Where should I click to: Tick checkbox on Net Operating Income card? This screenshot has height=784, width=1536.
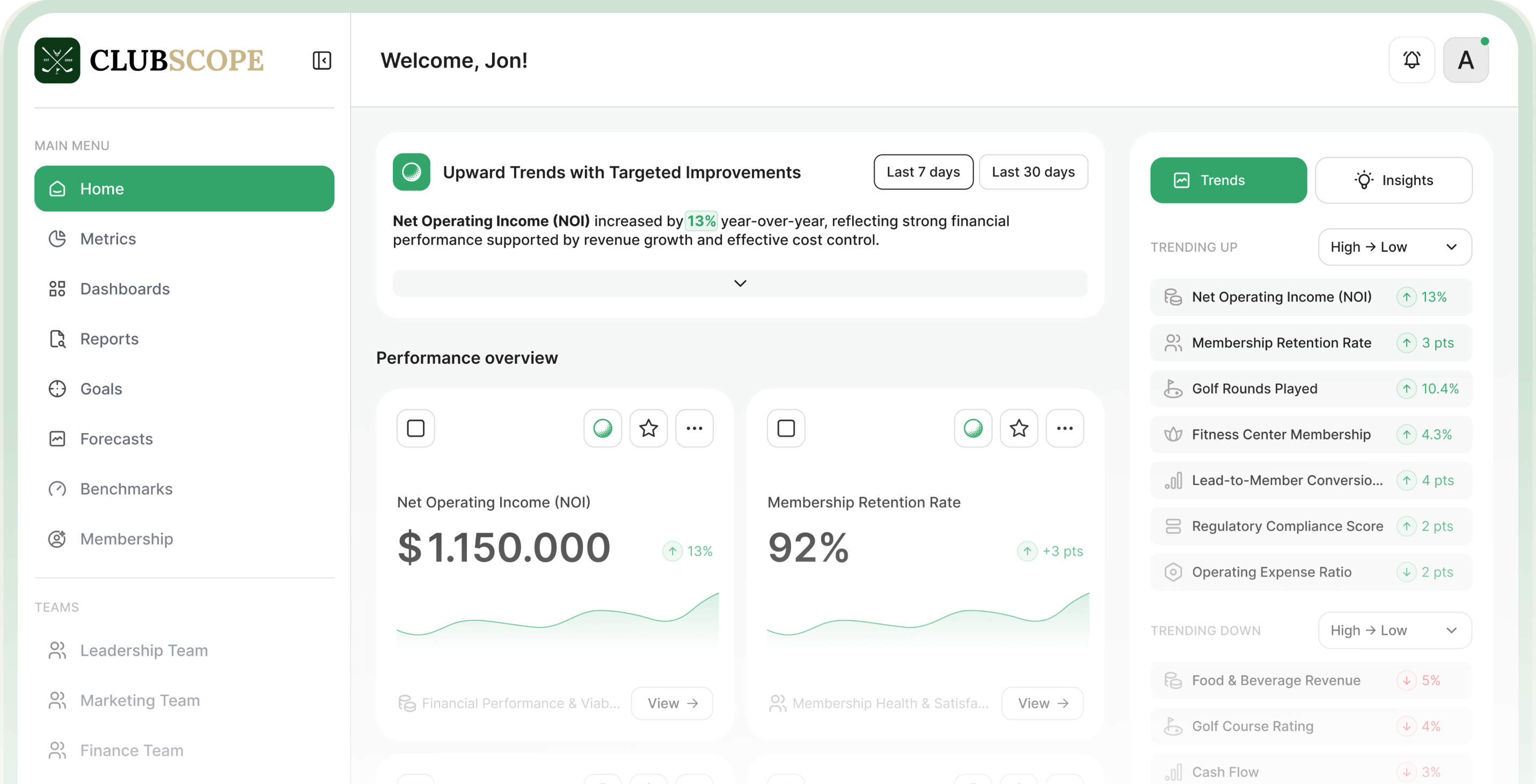[415, 428]
